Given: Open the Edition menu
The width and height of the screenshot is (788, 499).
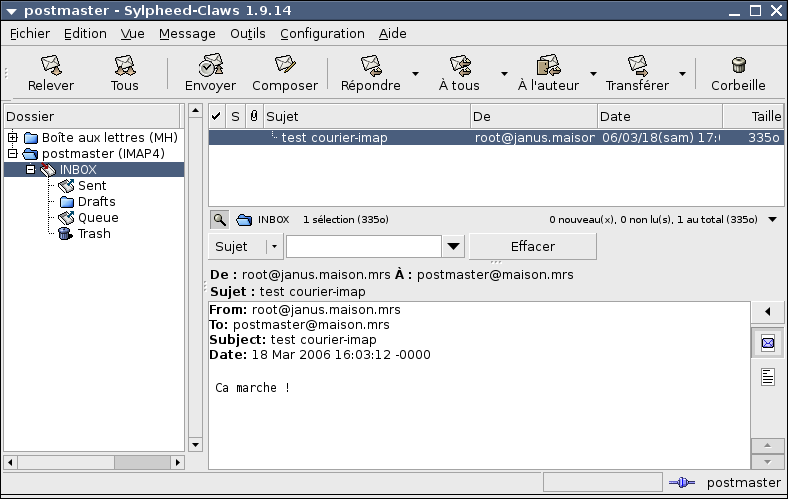Looking at the screenshot, I should coord(85,34).
